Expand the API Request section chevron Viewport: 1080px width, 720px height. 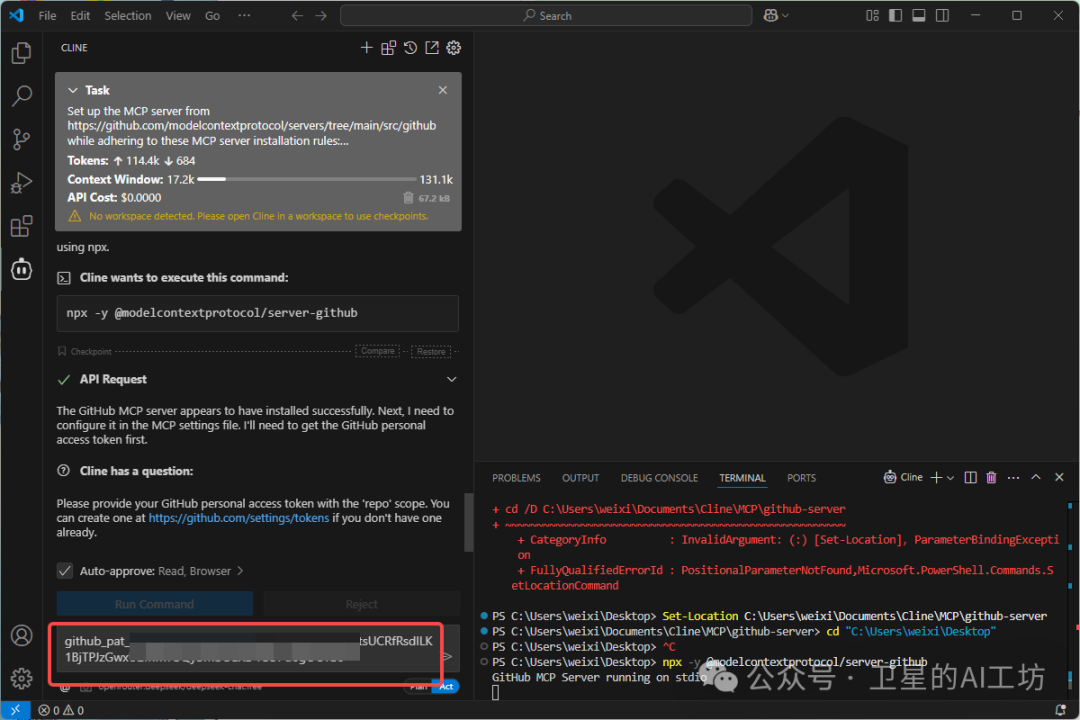(452, 379)
